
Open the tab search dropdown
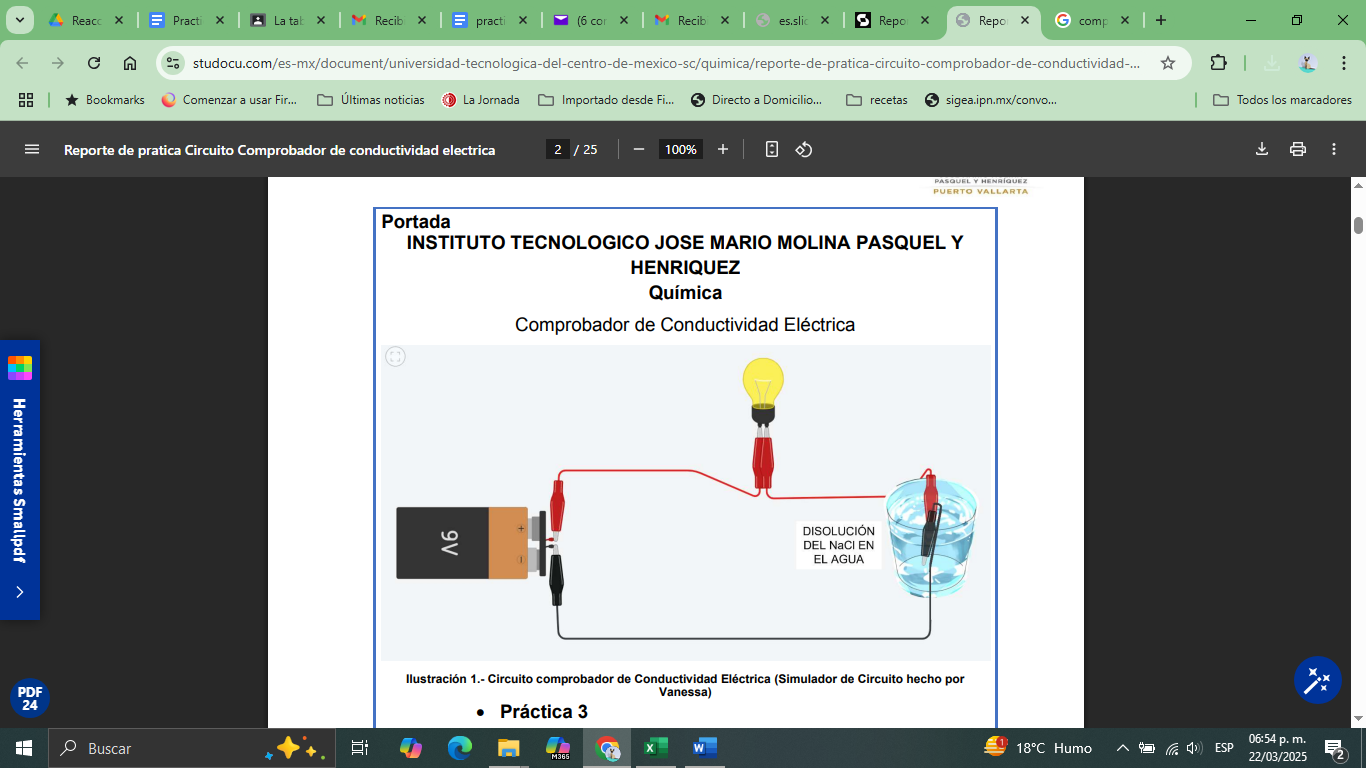pos(20,20)
